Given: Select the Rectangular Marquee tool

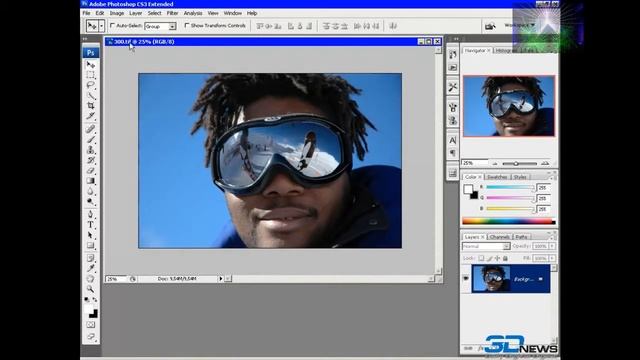Looking at the screenshot, I should click(91, 75).
